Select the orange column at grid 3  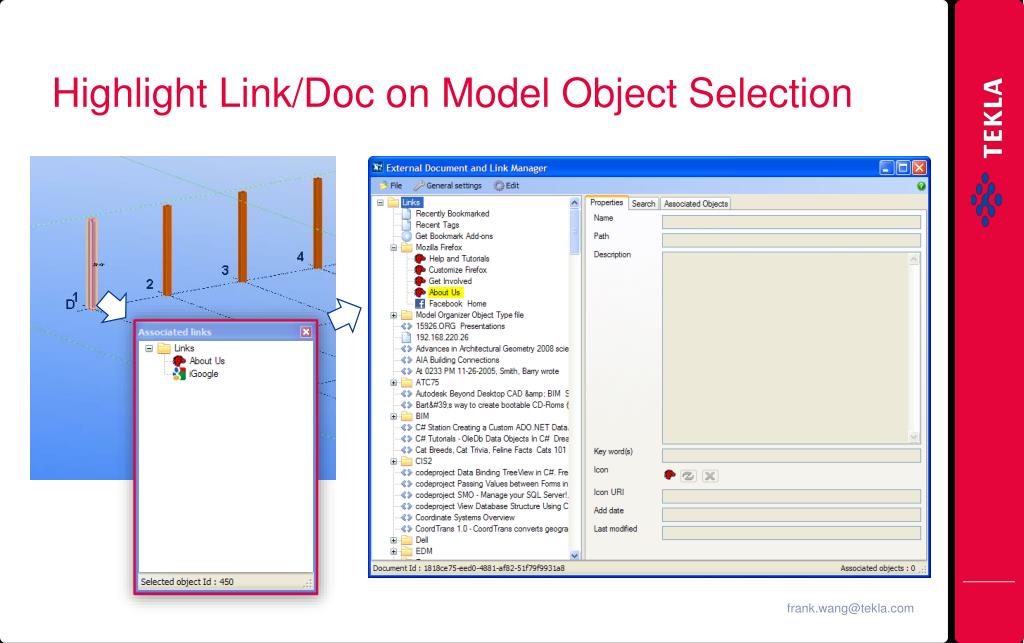tap(242, 236)
